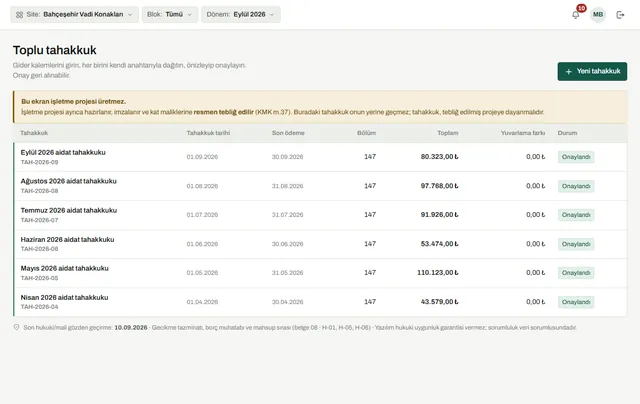Open the Site Bahçeşehir Vadi Konakları dropdown
The width and height of the screenshot is (640, 404).
(x=74, y=14)
